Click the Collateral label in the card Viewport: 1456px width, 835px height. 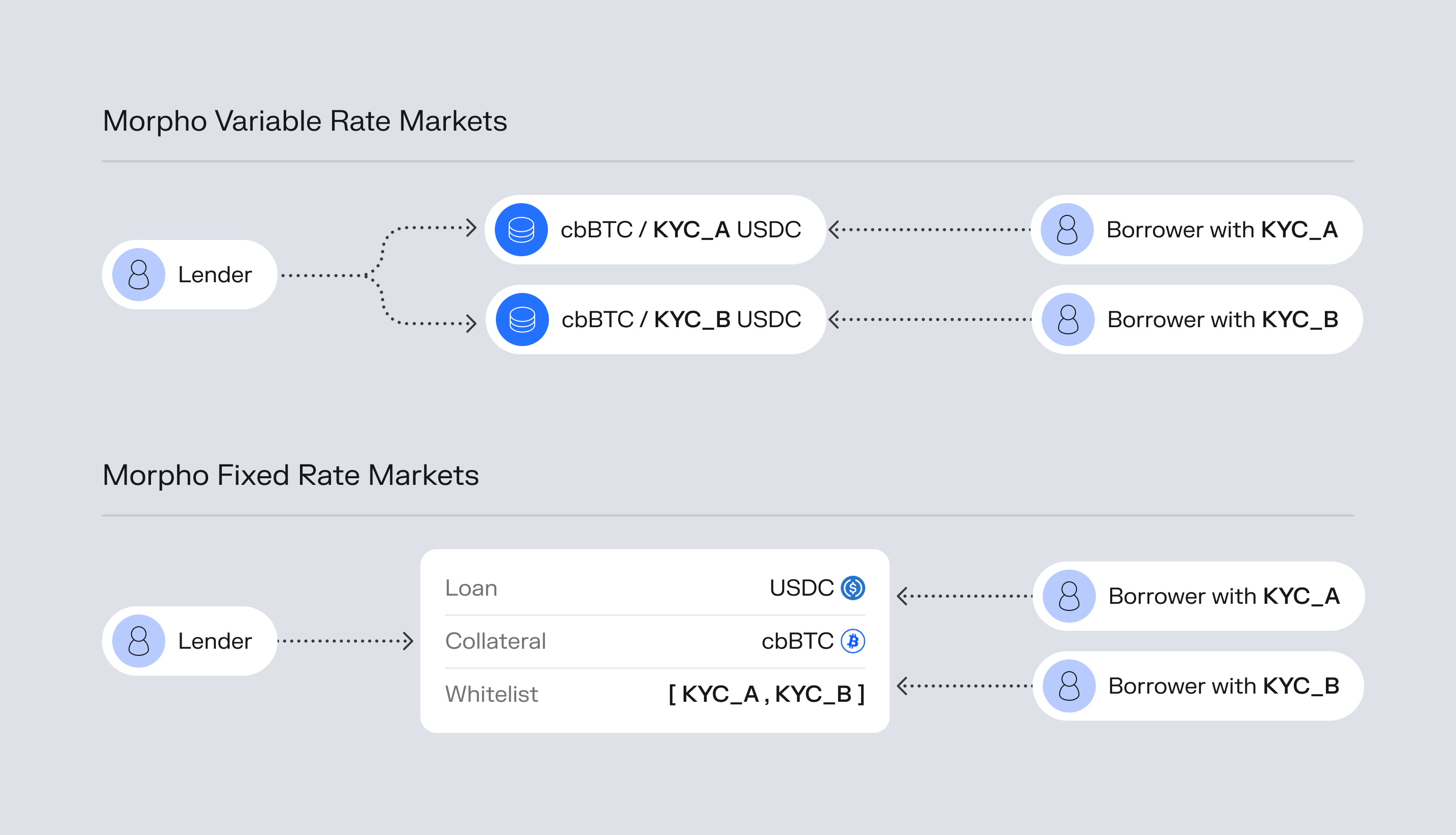tap(496, 641)
